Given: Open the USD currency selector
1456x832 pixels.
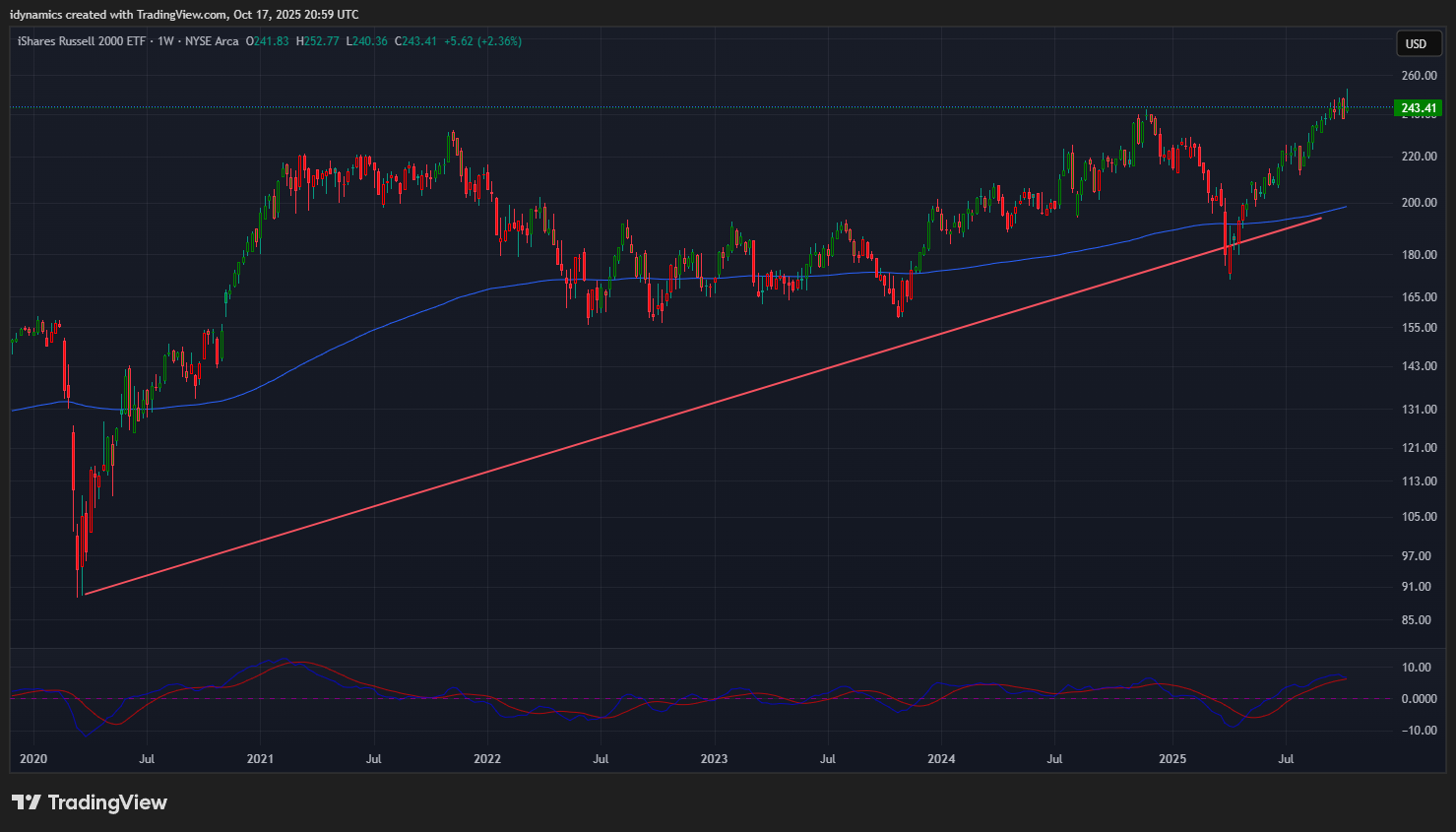Looking at the screenshot, I should click(x=1417, y=43).
